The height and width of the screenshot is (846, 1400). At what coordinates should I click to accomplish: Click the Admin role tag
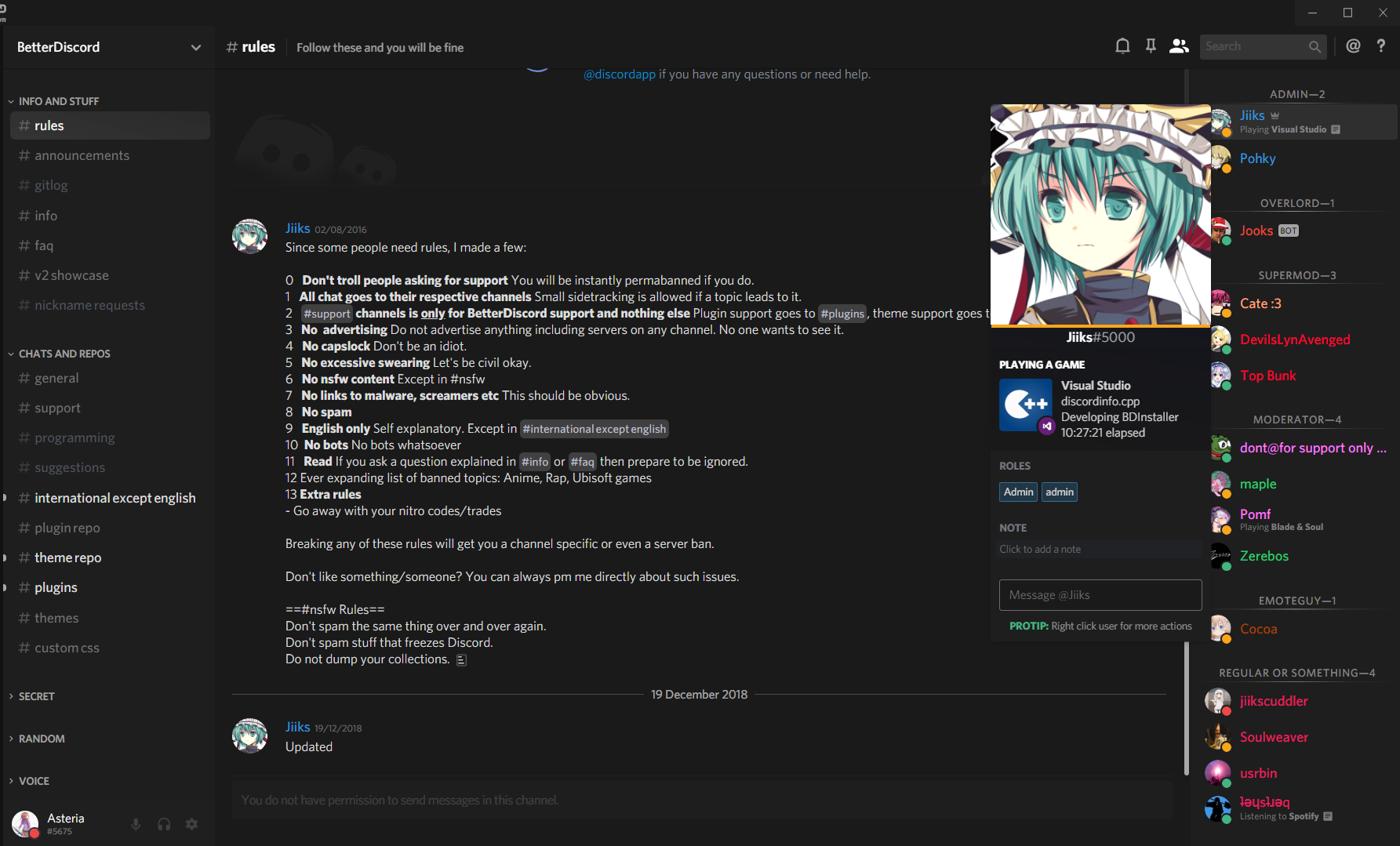[1018, 492]
